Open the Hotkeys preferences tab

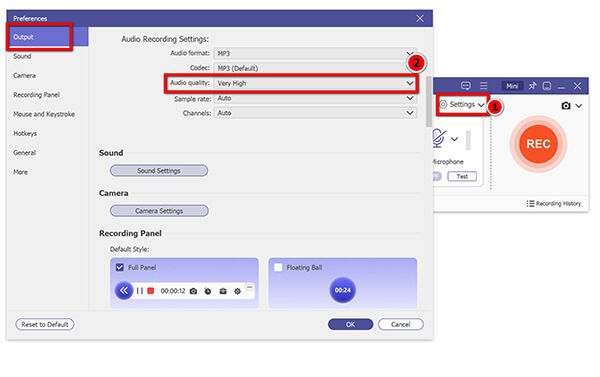click(25, 133)
